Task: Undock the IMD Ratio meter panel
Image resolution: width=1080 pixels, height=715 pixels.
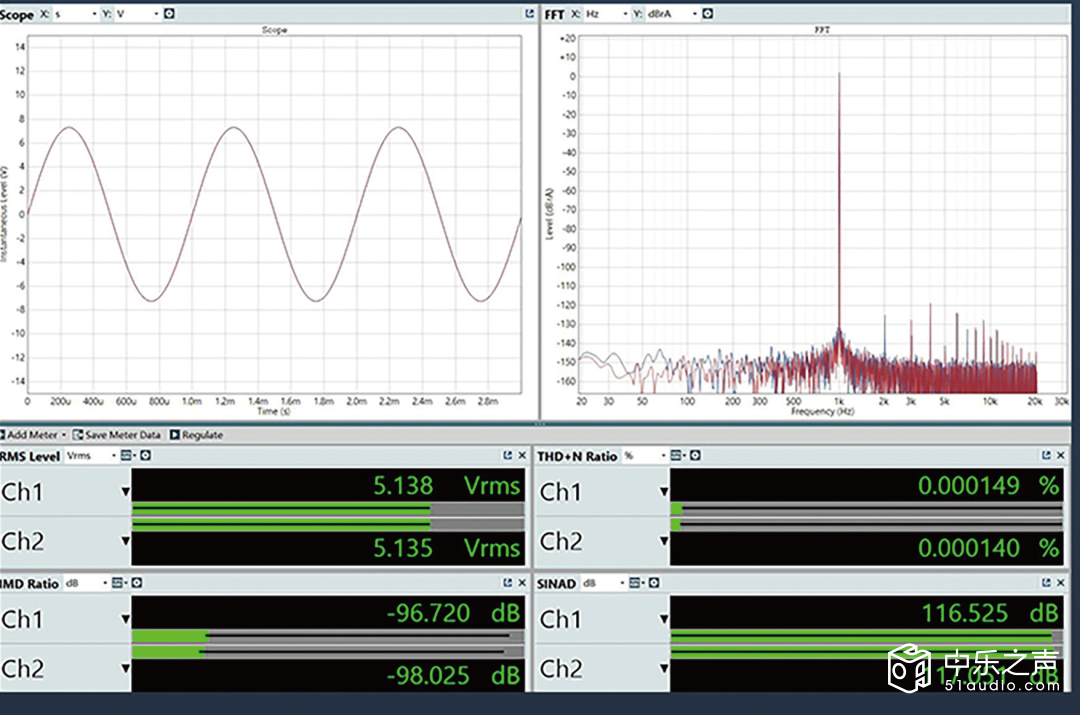Action: click(508, 583)
